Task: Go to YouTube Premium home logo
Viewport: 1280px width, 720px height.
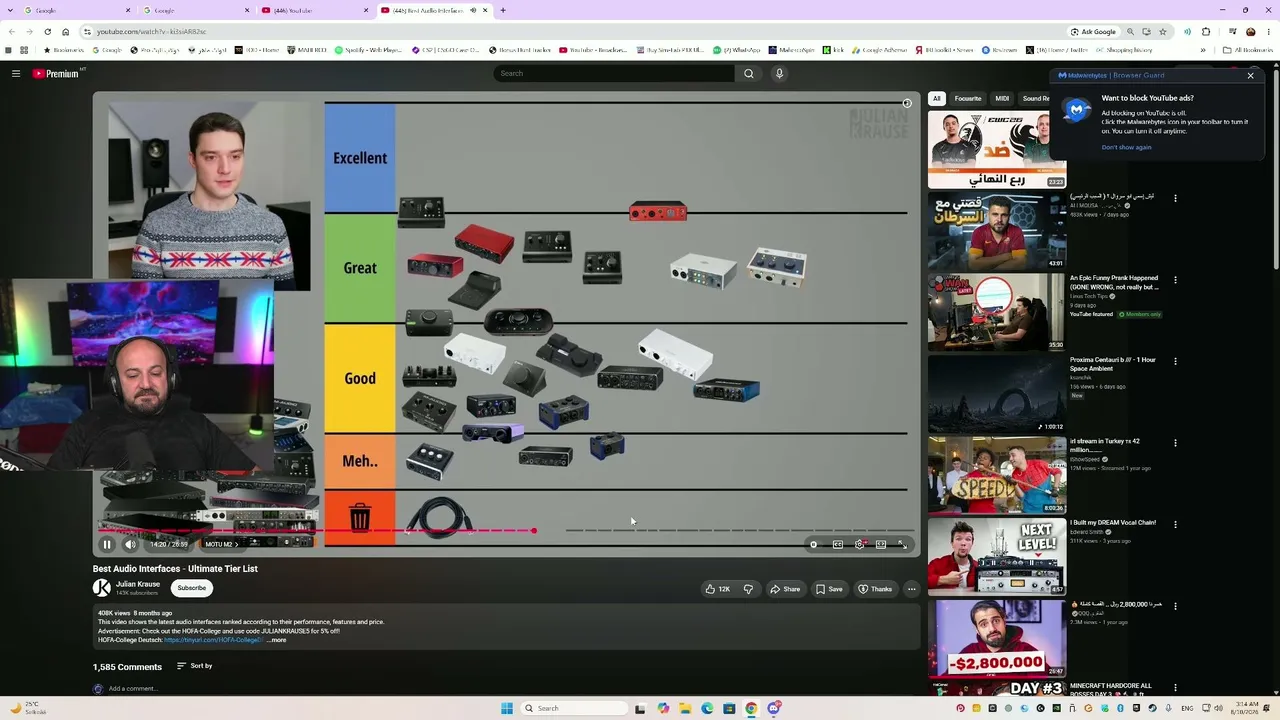Action: tap(56, 73)
